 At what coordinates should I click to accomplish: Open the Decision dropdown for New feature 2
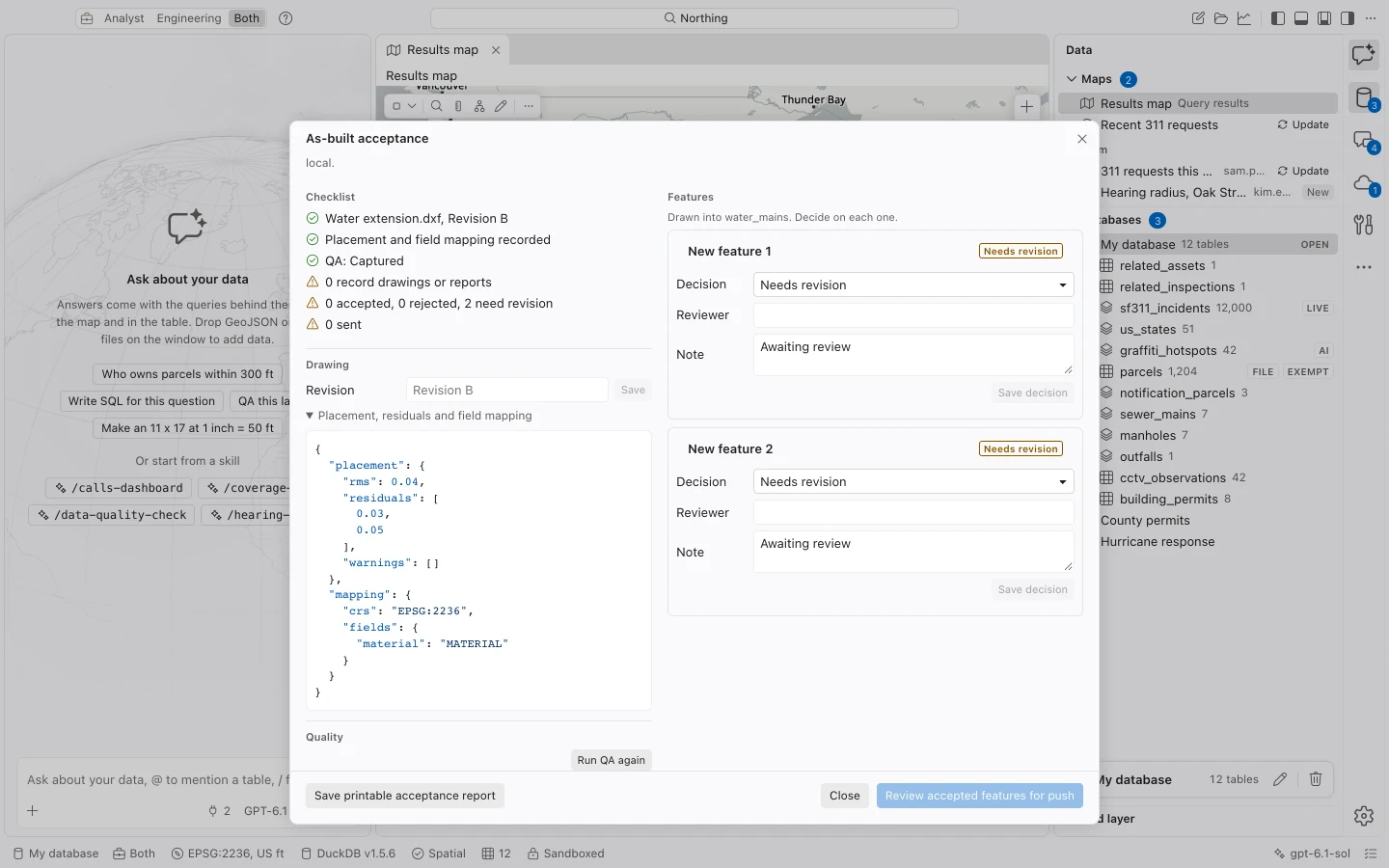tap(913, 481)
